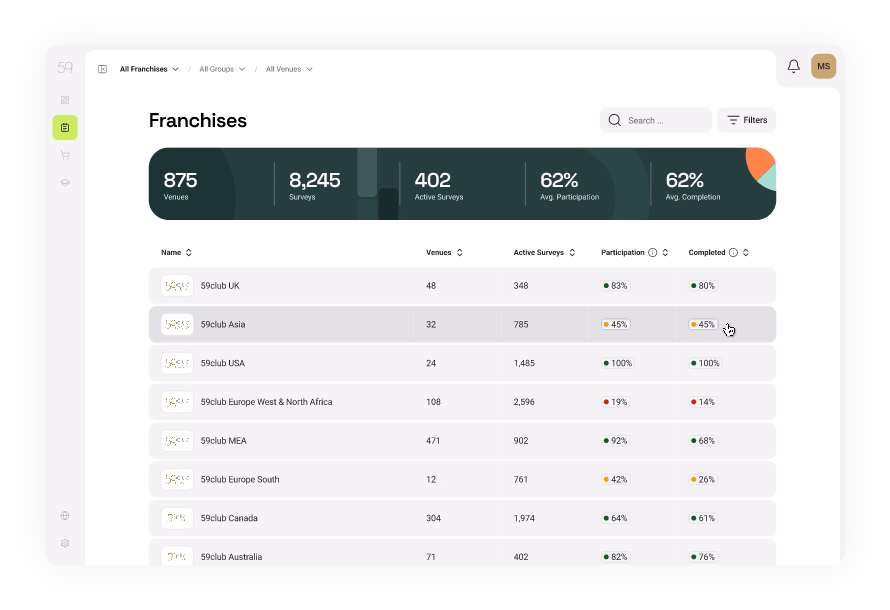
Task: Toggle the sidebar collapse panel icon
Action: tap(103, 69)
